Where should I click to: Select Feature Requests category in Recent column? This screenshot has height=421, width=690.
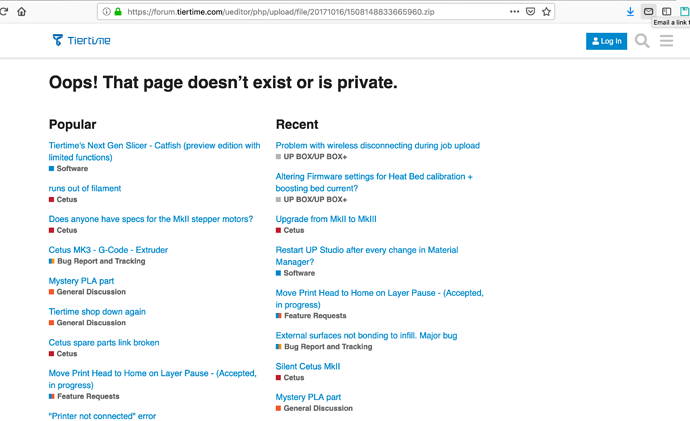(311, 316)
